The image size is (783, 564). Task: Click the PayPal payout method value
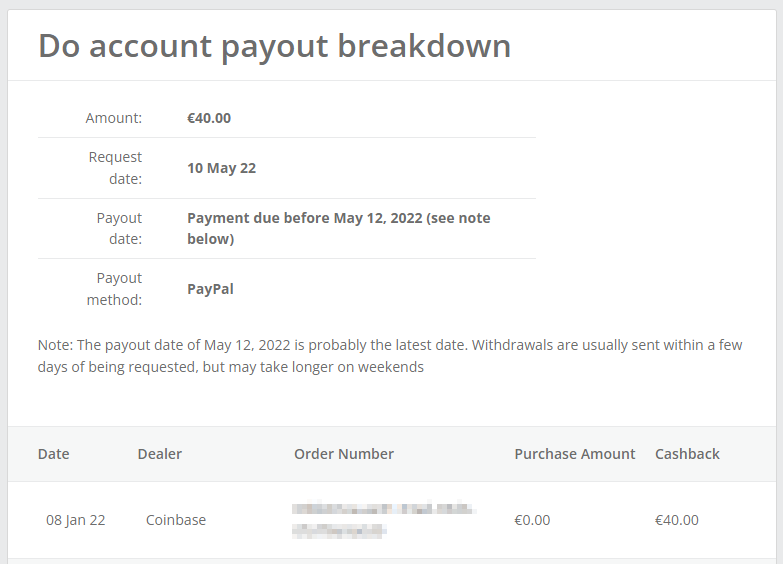(210, 289)
